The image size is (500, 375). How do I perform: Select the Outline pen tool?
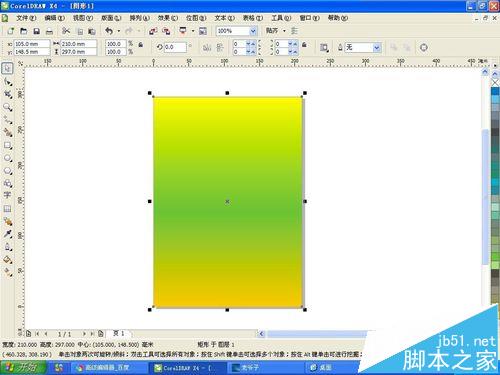tap(8, 247)
